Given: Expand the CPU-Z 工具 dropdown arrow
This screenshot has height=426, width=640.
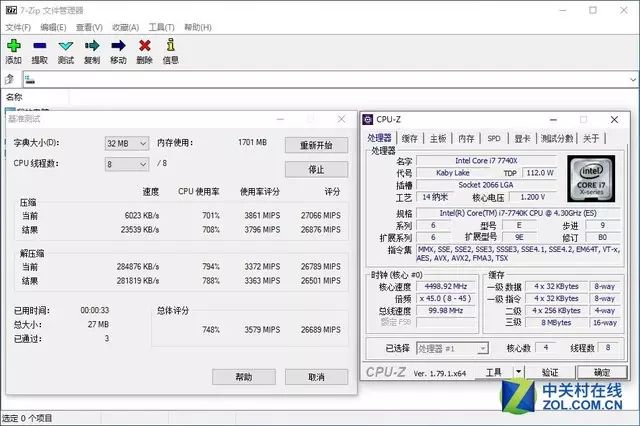Looking at the screenshot, I should pyautogui.click(x=518, y=372).
